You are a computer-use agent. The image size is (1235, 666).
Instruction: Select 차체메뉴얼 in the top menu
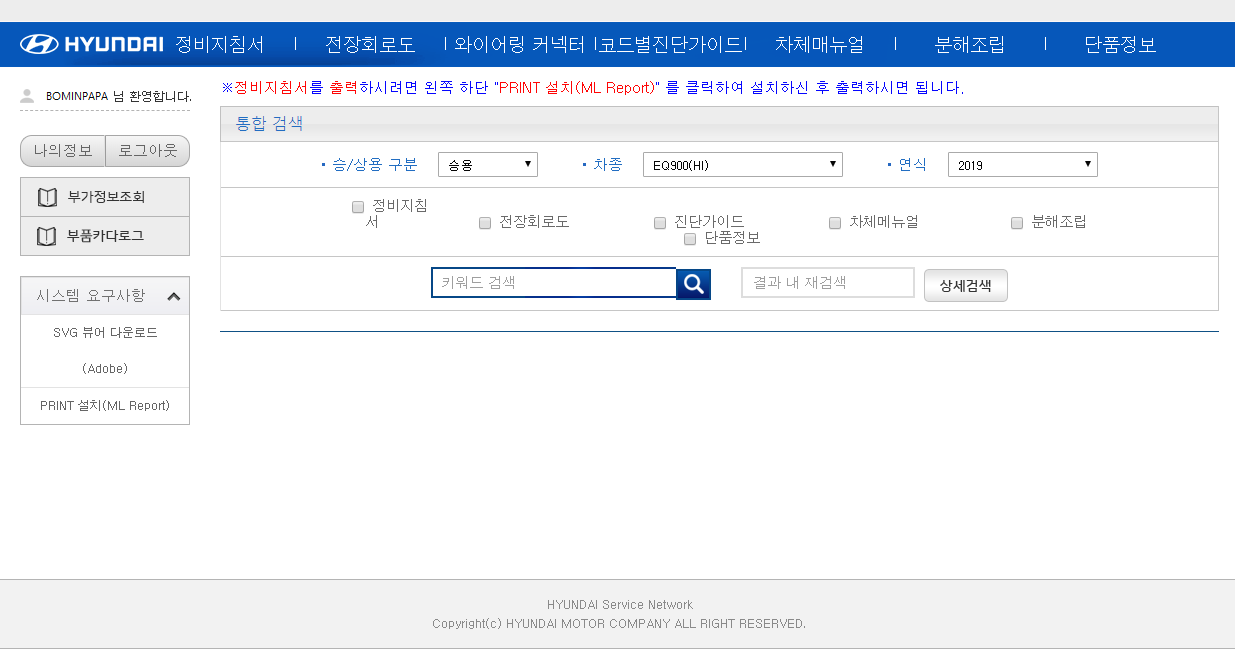tap(819, 44)
